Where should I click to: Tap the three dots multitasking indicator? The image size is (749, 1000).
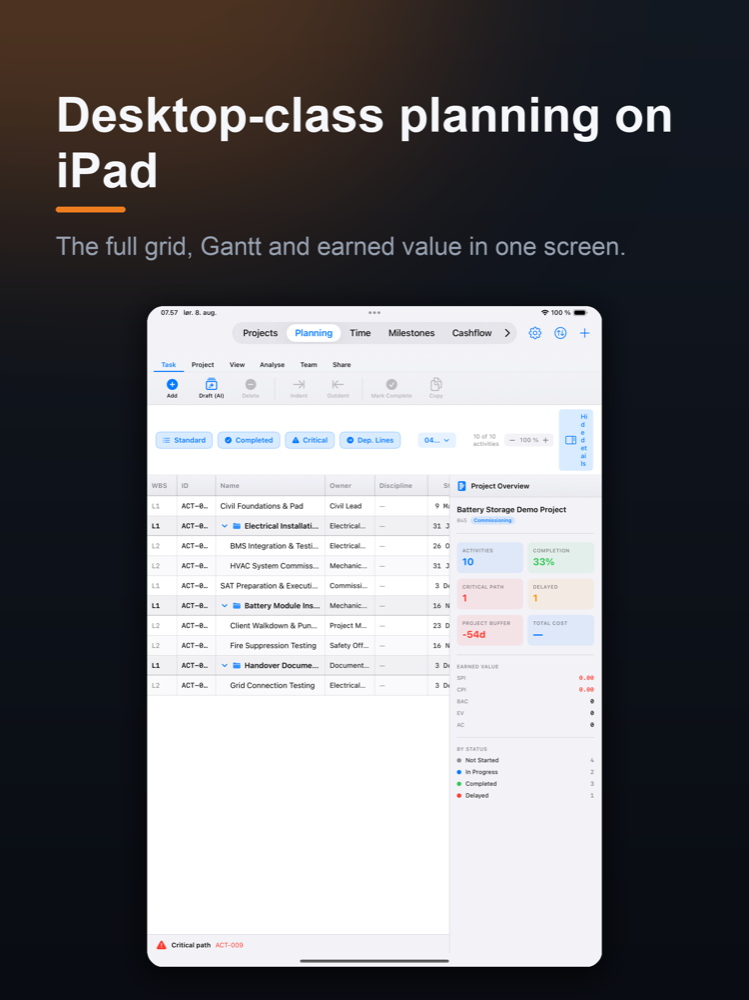(x=374, y=312)
